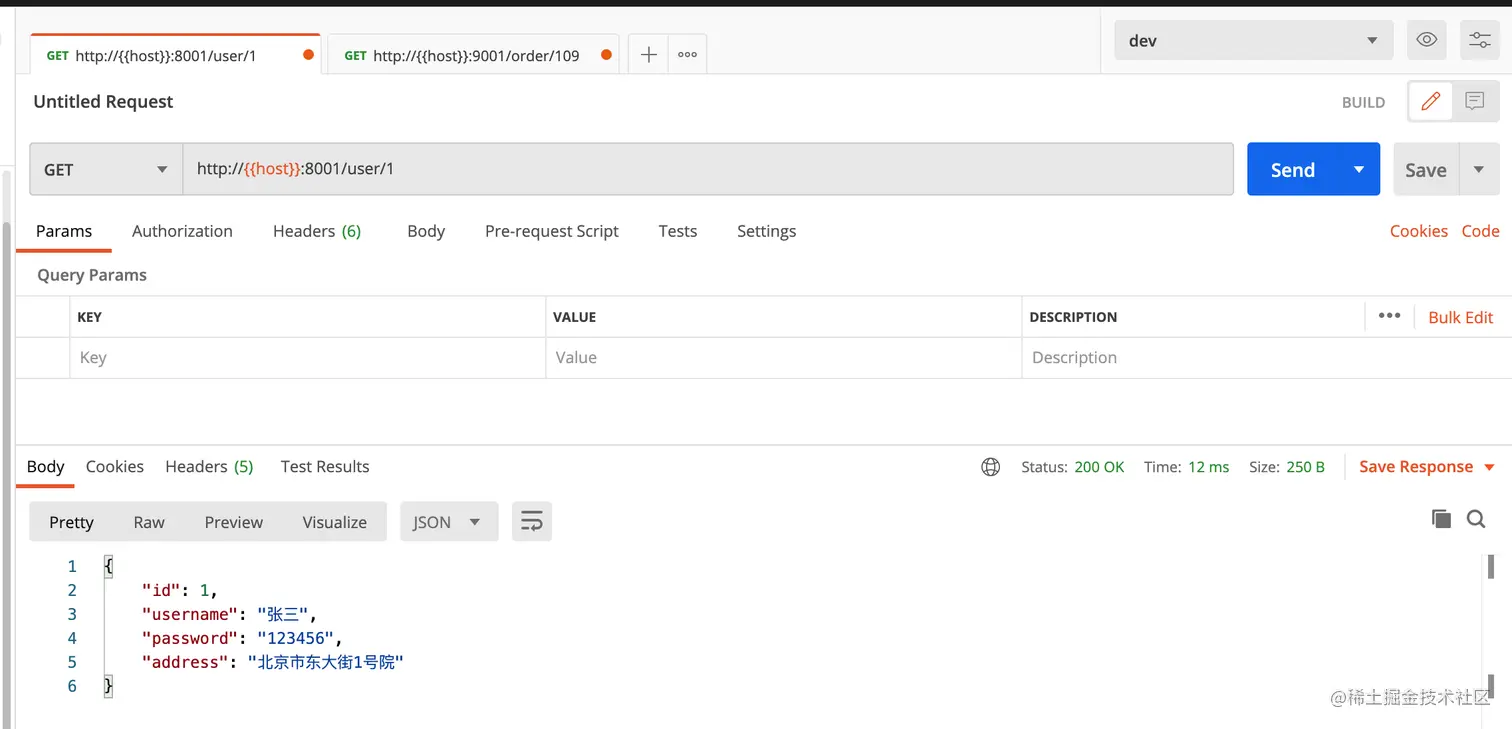Click the "123456" password value

coord(296,638)
